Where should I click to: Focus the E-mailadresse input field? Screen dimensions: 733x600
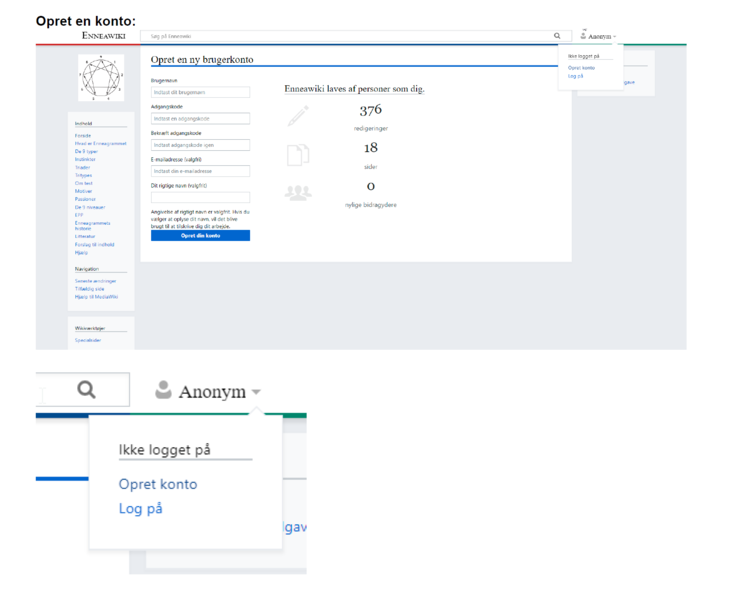pos(200,171)
